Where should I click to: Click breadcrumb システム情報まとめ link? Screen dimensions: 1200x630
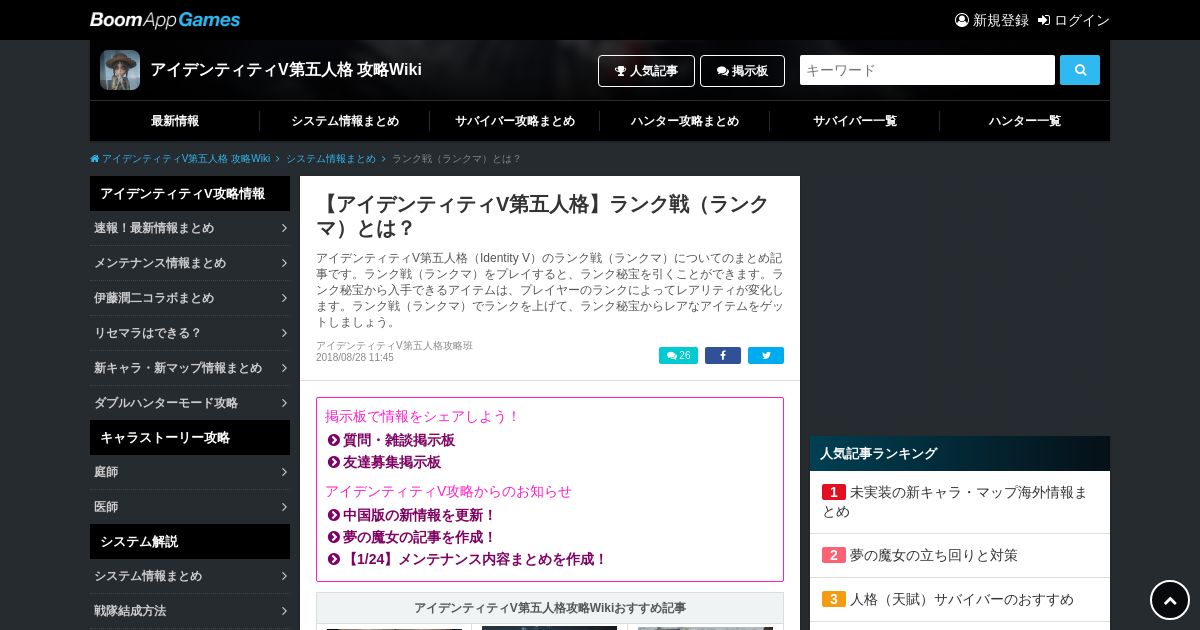tap(331, 159)
